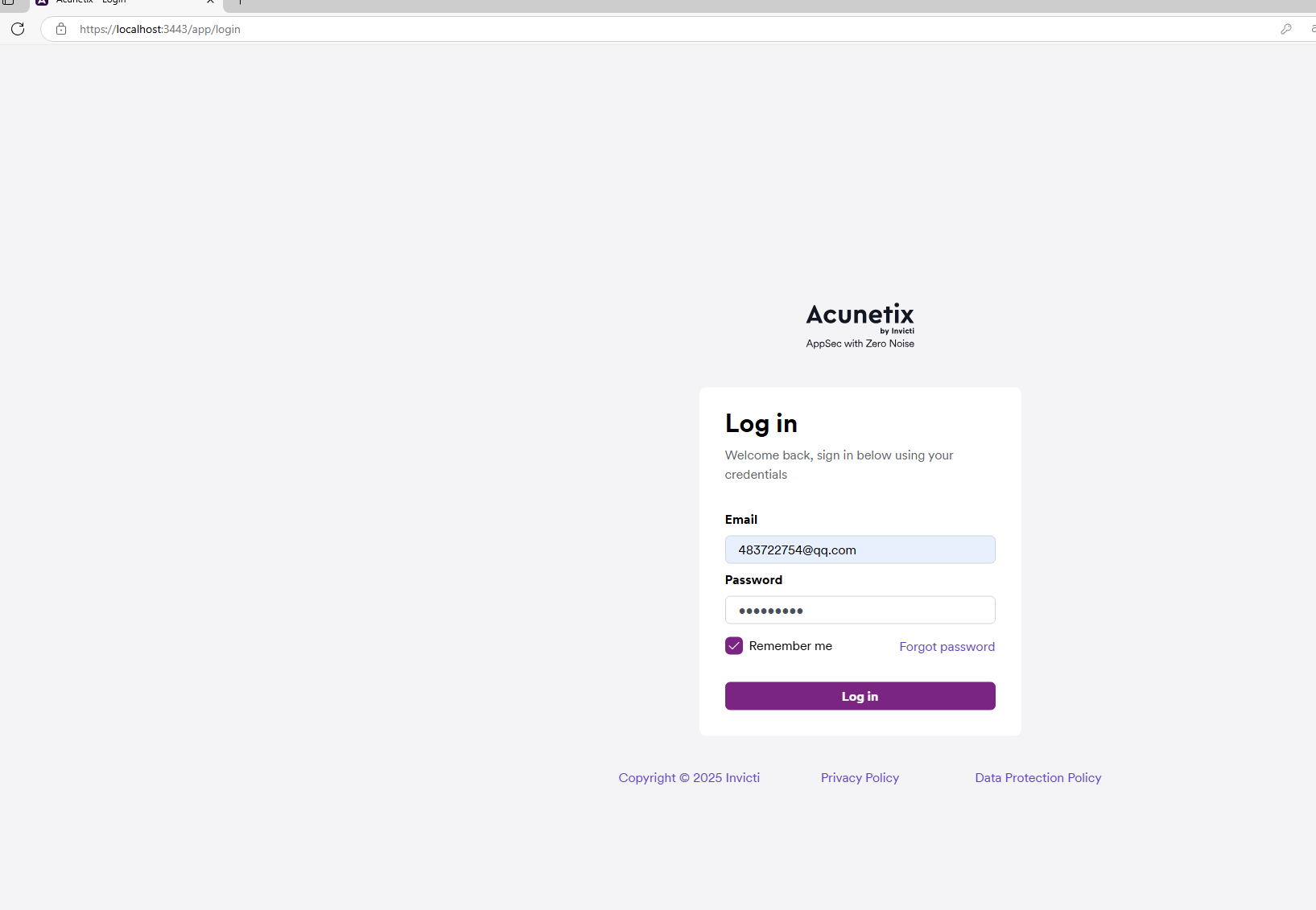Select the Log in heading

[761, 423]
